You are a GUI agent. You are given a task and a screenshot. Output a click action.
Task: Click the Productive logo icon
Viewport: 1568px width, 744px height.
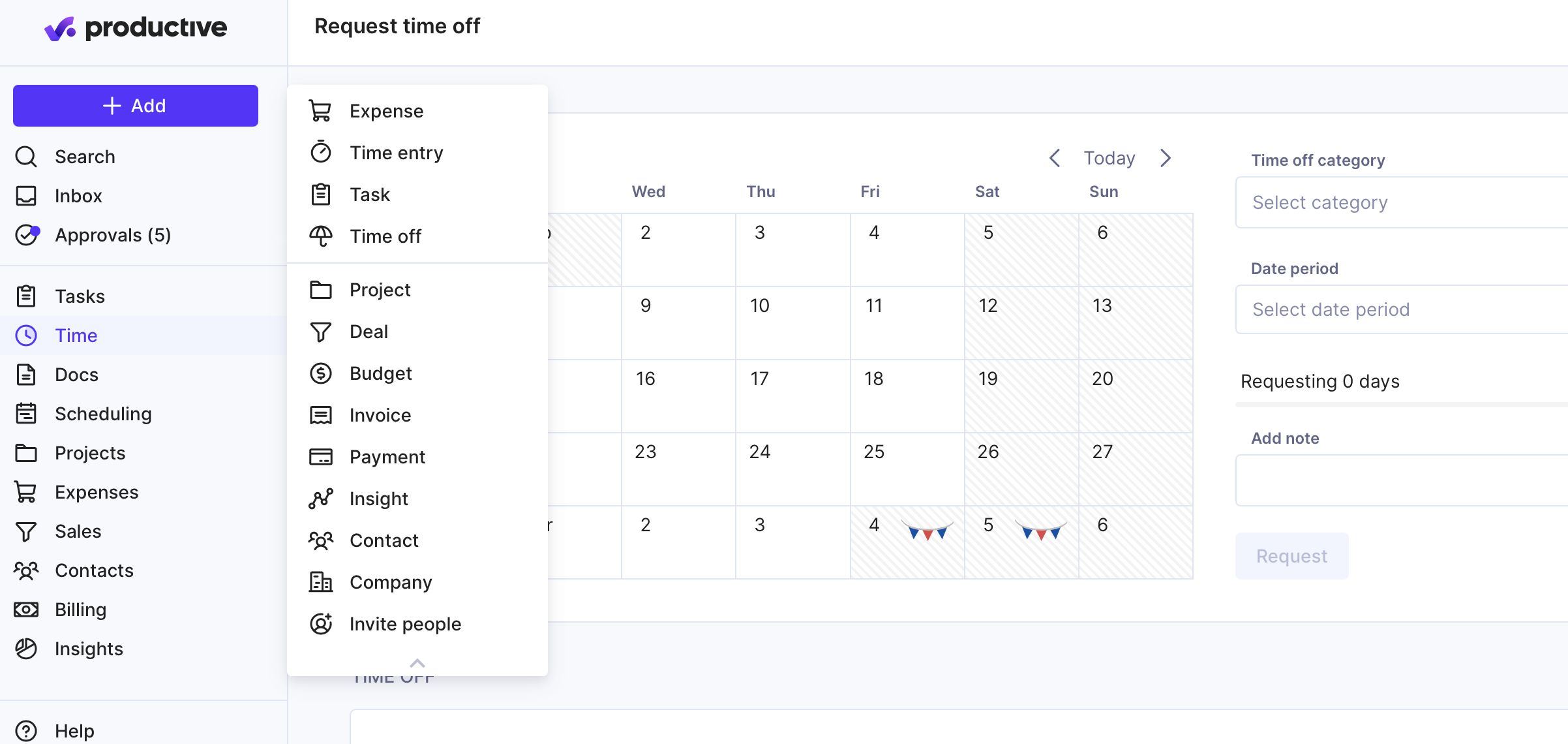pyautogui.click(x=59, y=28)
